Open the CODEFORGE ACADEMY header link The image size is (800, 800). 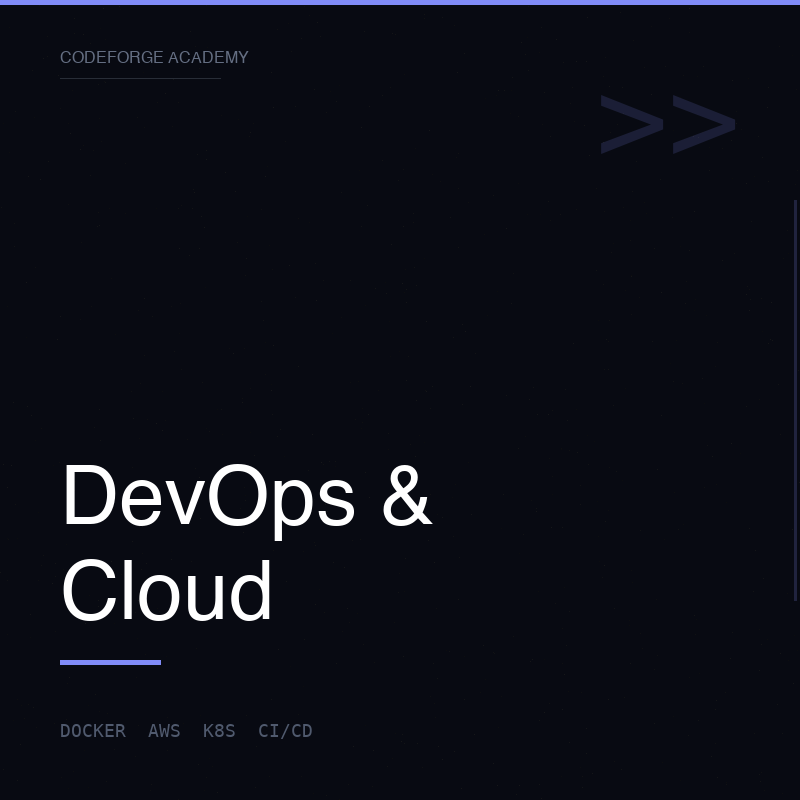click(154, 58)
